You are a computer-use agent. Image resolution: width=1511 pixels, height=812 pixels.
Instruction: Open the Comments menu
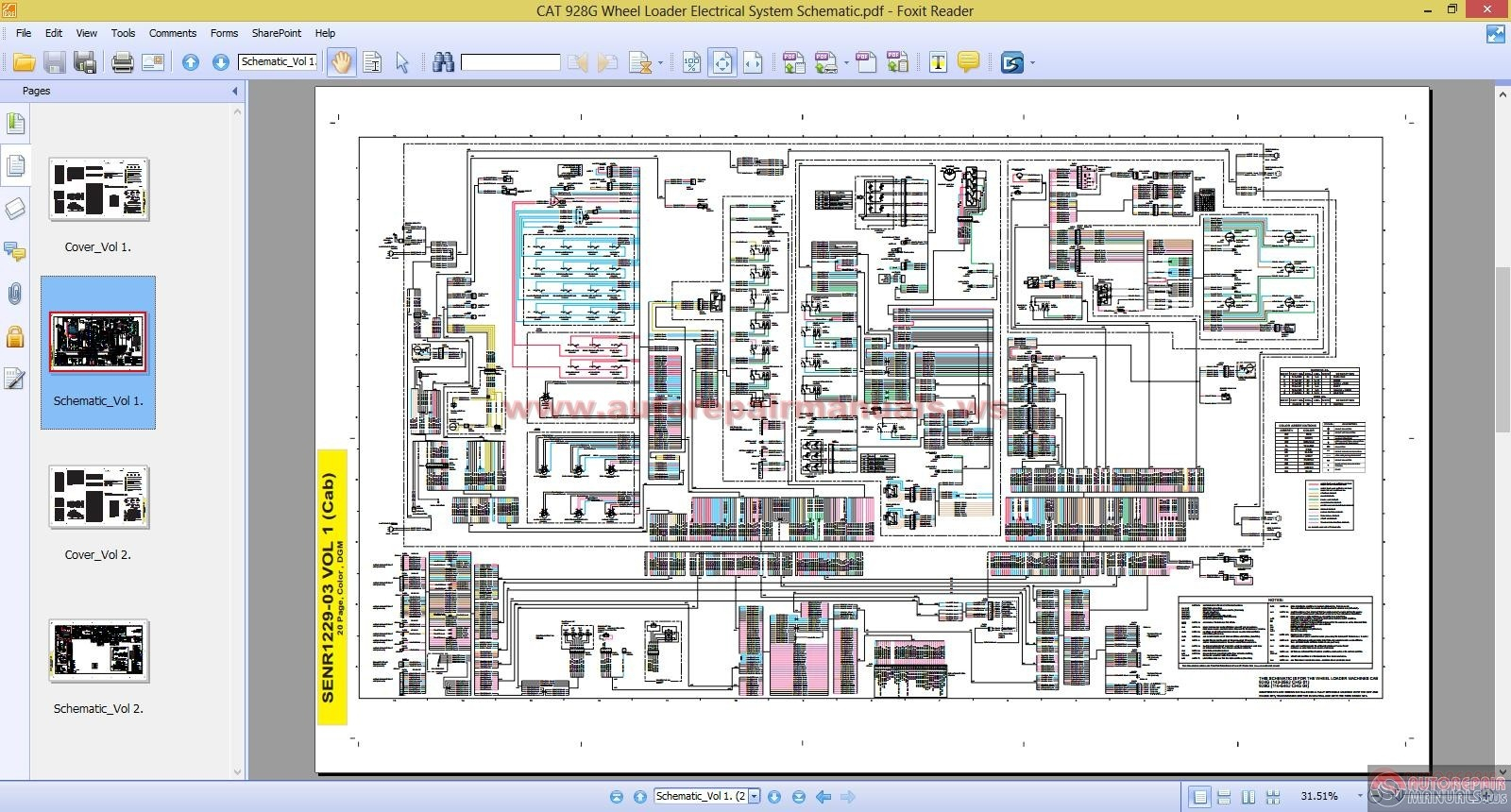pyautogui.click(x=173, y=33)
